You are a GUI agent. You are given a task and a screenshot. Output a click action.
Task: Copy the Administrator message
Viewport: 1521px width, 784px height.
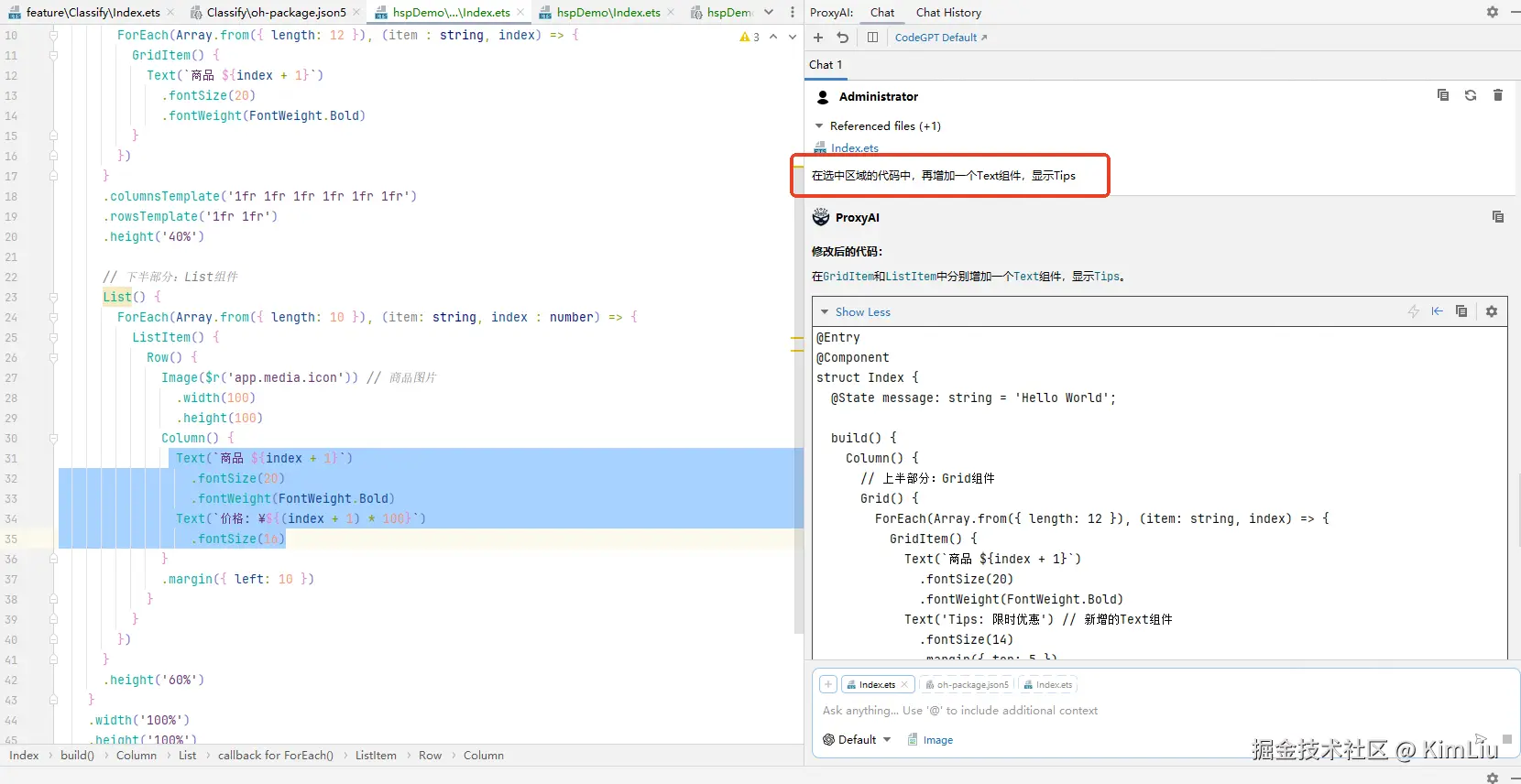tap(1443, 95)
